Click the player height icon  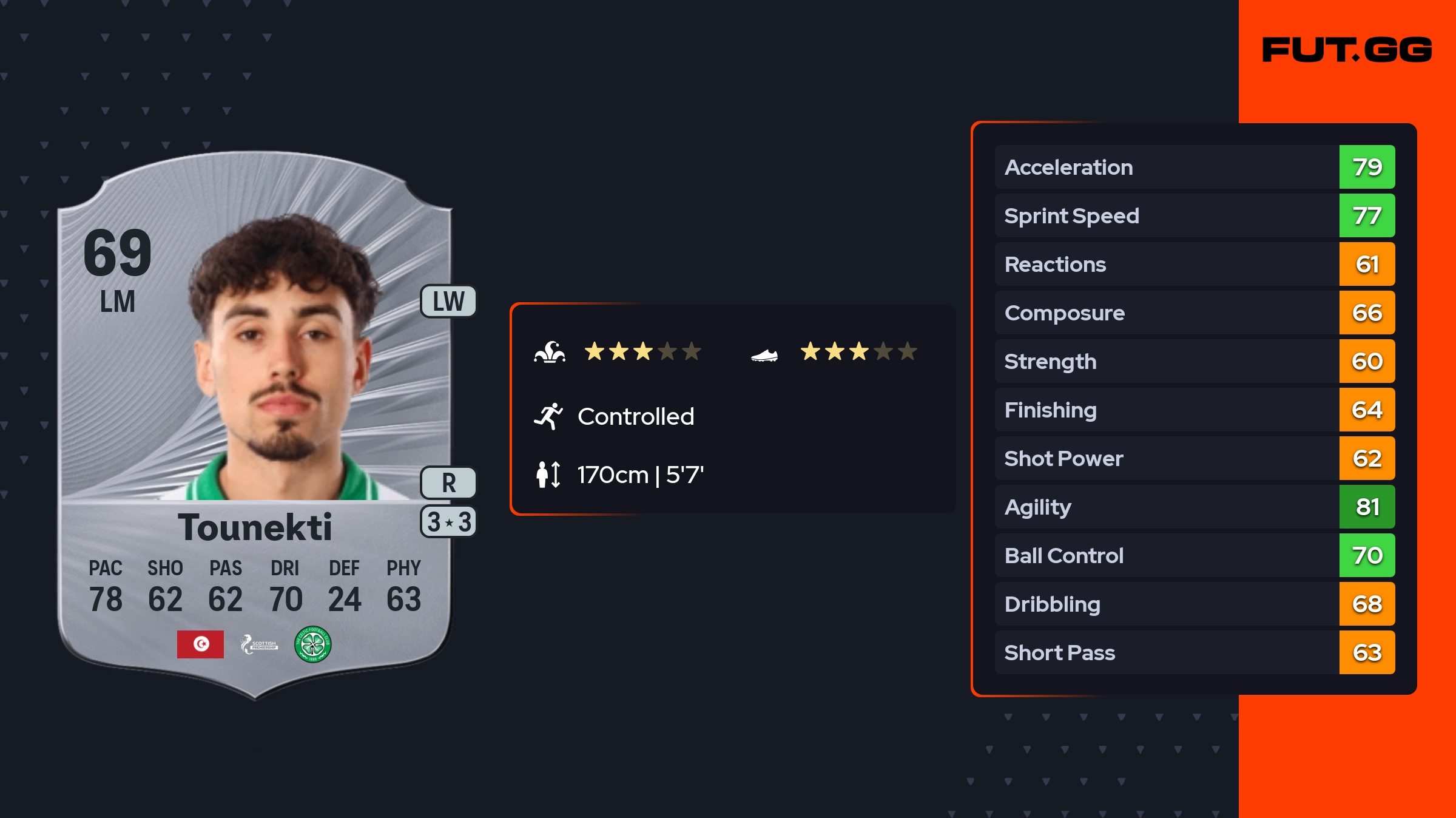tap(548, 475)
